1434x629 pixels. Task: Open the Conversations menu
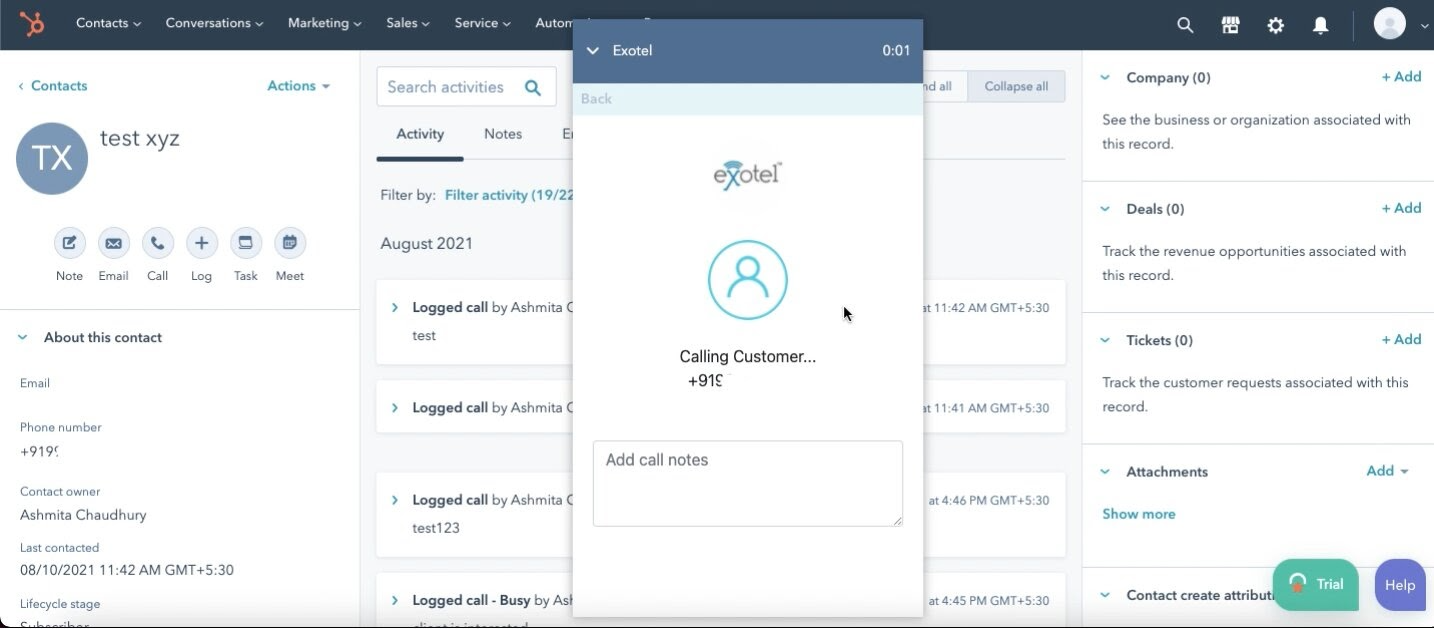[214, 23]
